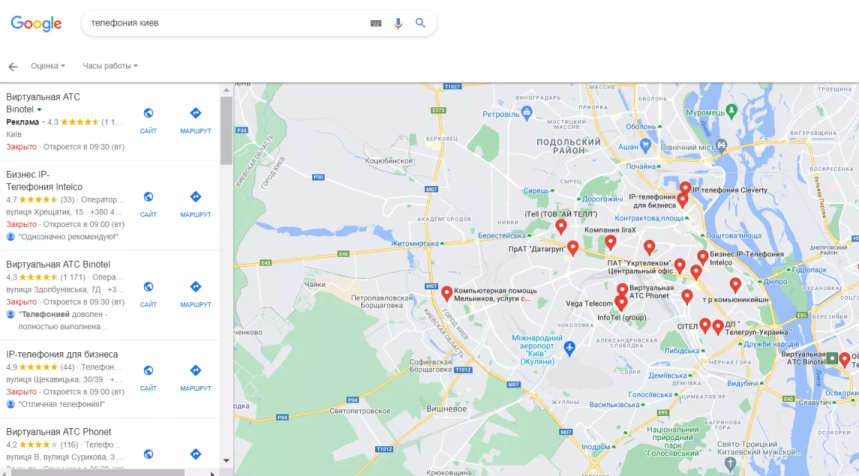The height and width of the screenshot is (476, 859).
Task: Click the Vega Telecom map pin
Action: pyautogui.click(x=620, y=303)
